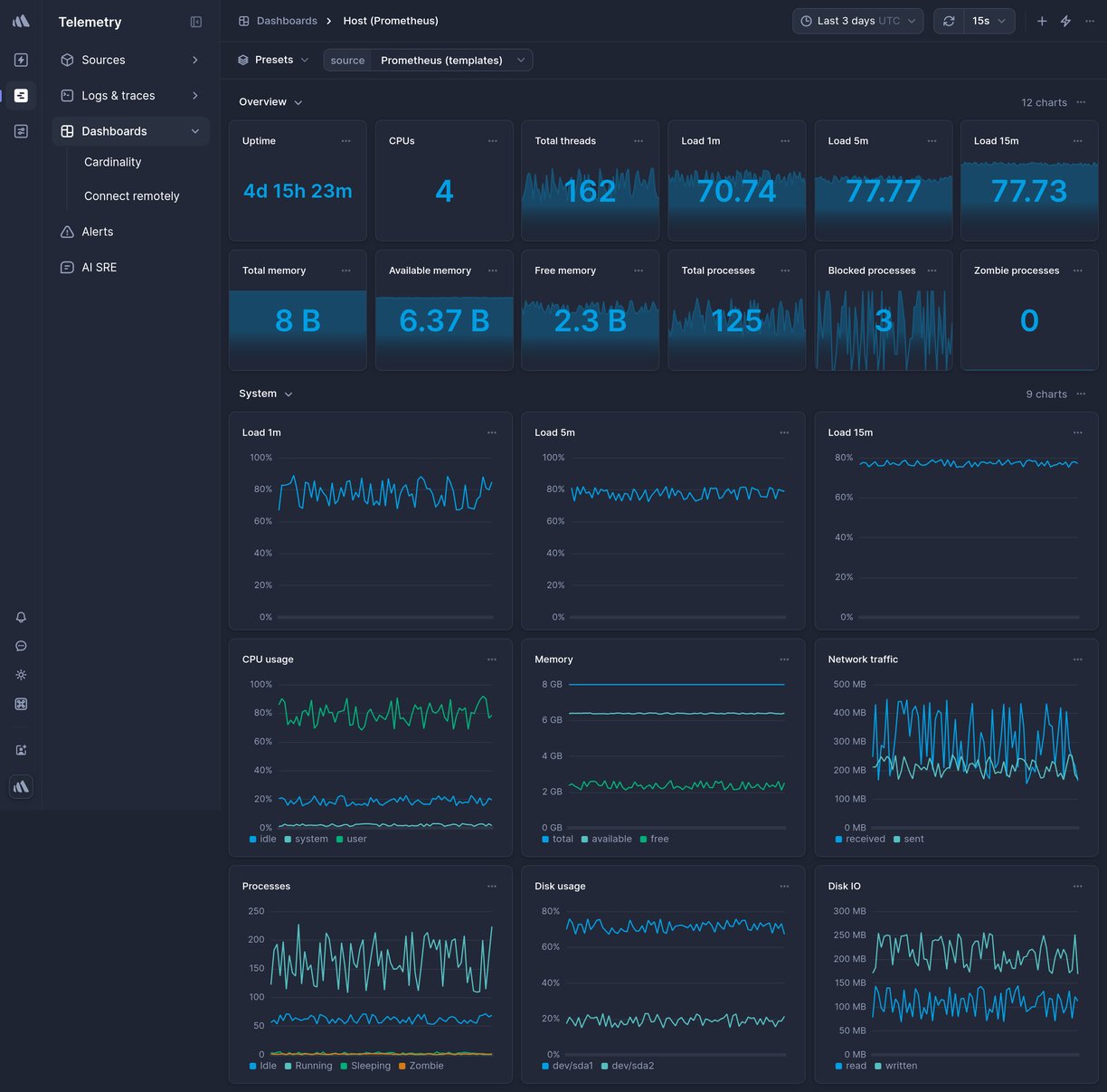The image size is (1107, 1092).
Task: Open the options menu on the Network traffic chart
Action: pos(1078,660)
